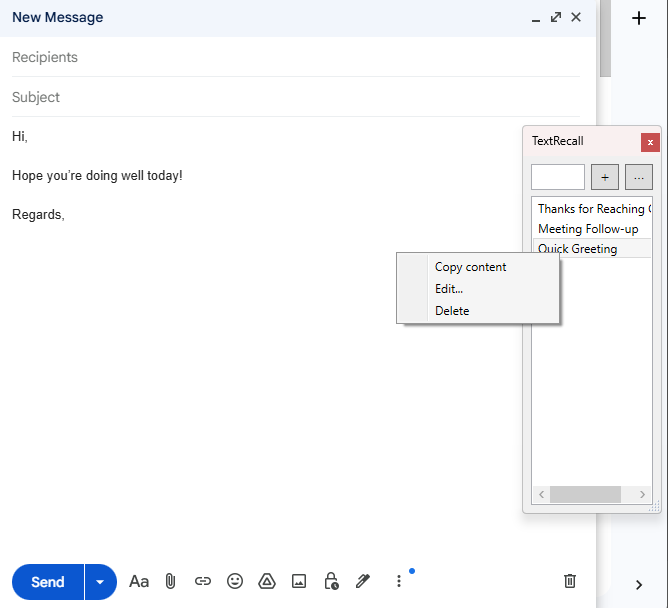This screenshot has width=668, height=608.
Task: Click the Recipients field
Action: click(290, 58)
